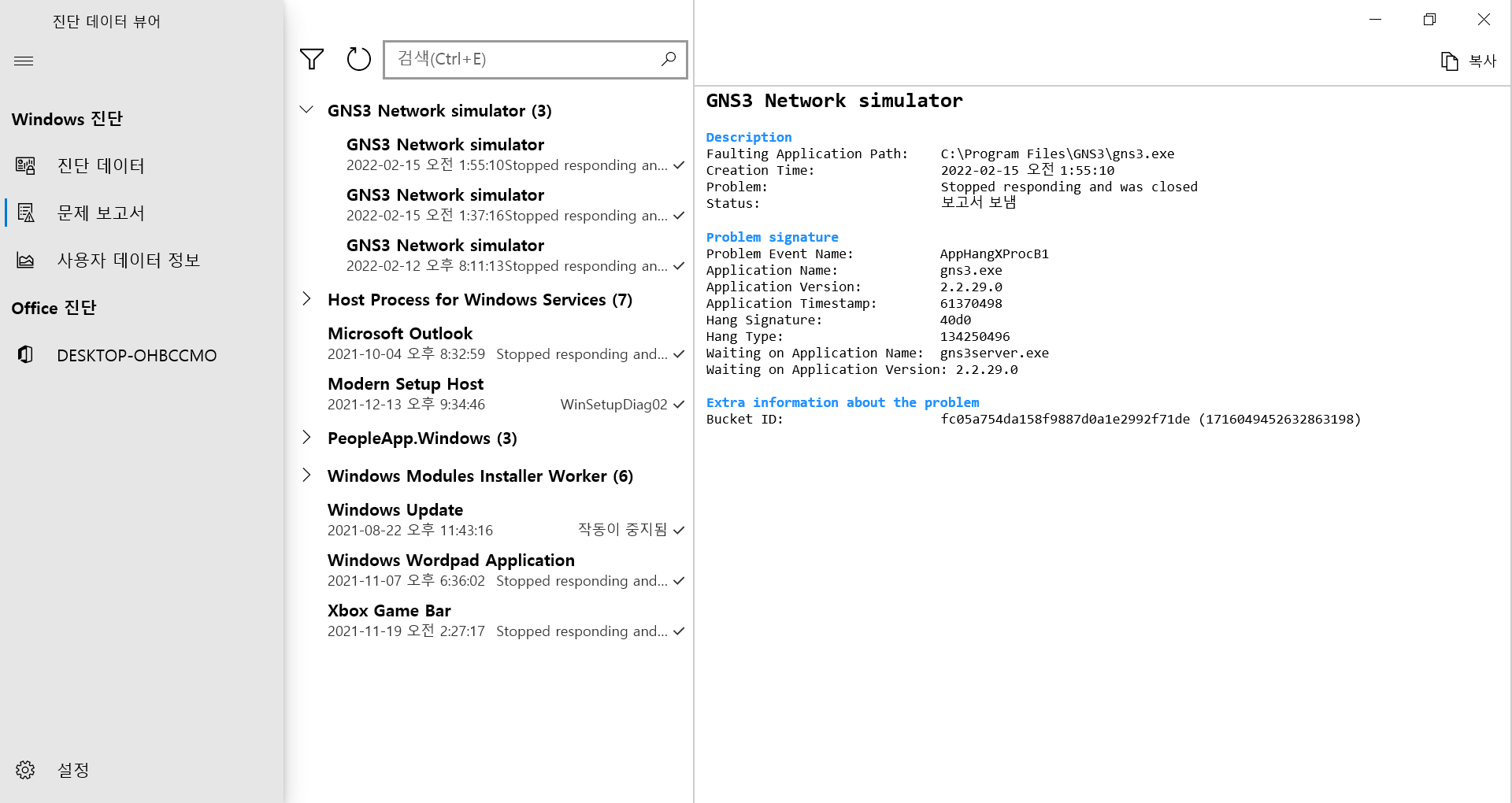The width and height of the screenshot is (1512, 803).
Task: Click the Windows 진단 section header
Action: (x=67, y=119)
